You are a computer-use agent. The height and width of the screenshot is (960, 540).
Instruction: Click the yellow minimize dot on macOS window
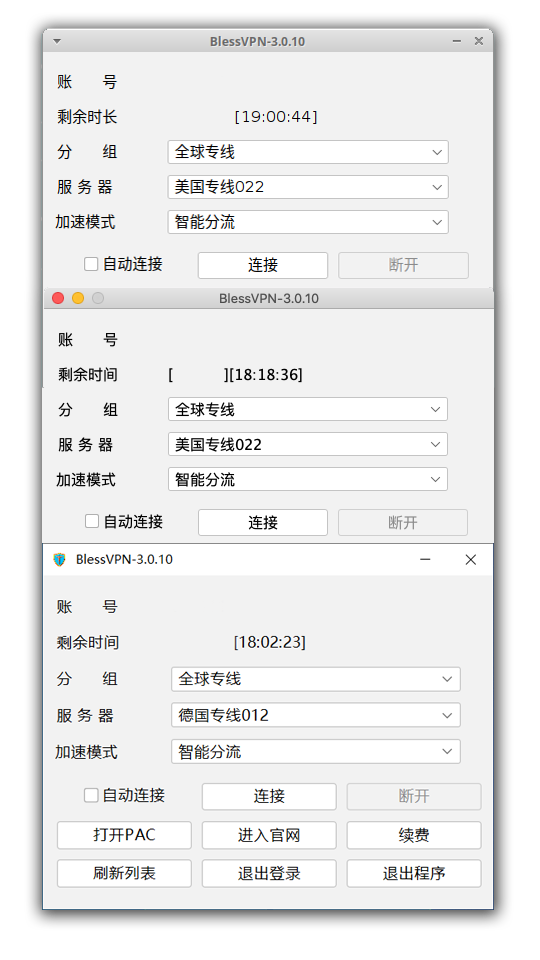pos(78,298)
